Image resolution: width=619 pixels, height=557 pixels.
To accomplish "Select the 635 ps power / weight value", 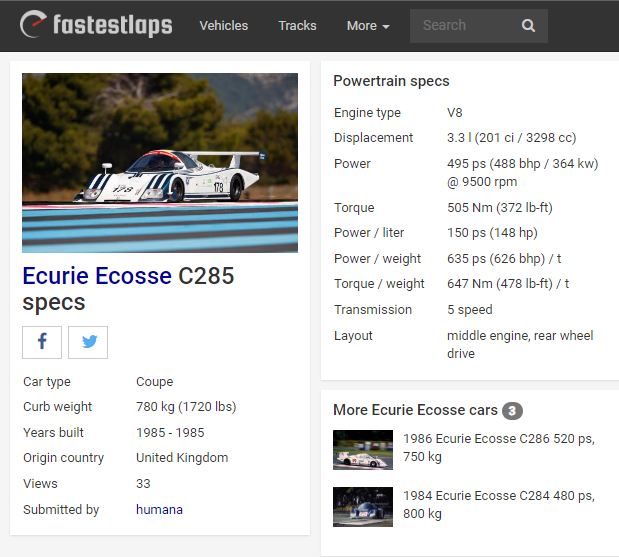I will pos(504,259).
